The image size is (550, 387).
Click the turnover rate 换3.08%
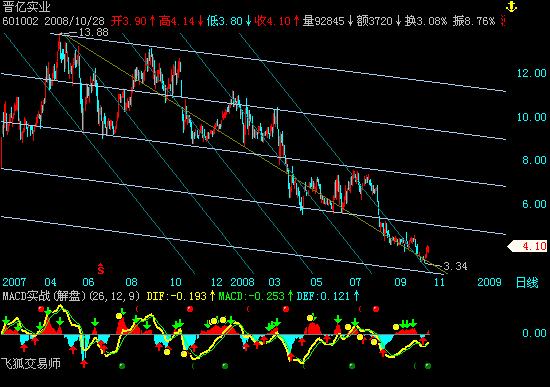click(x=425, y=21)
